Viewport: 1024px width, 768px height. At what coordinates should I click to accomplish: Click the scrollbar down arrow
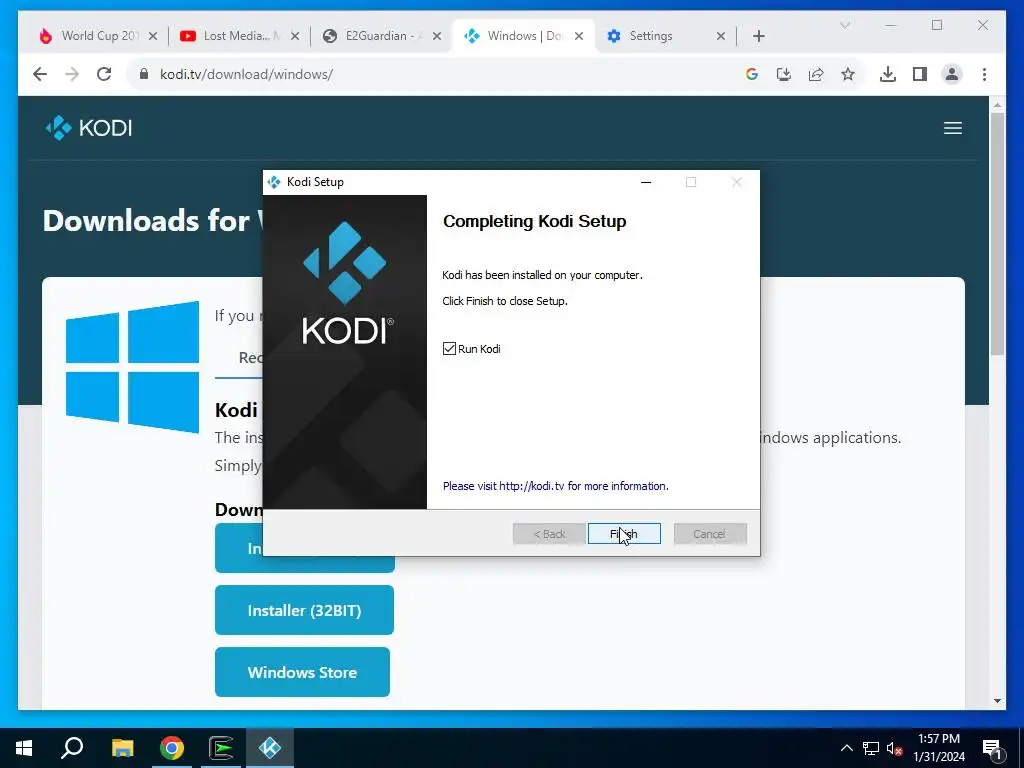[997, 701]
